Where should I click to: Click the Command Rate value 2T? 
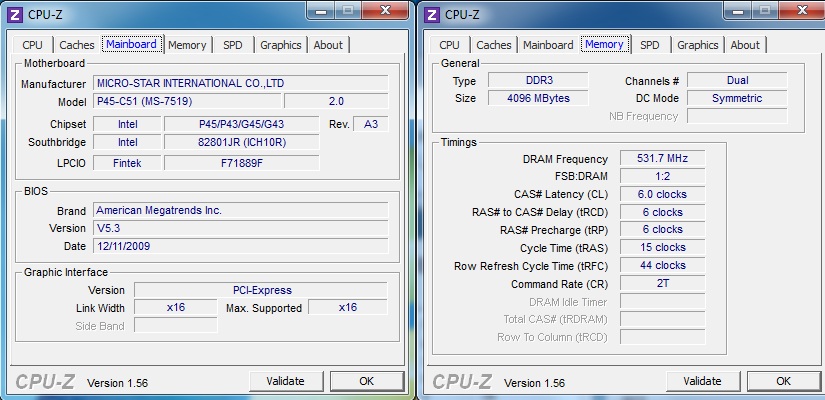pyautogui.click(x=662, y=283)
